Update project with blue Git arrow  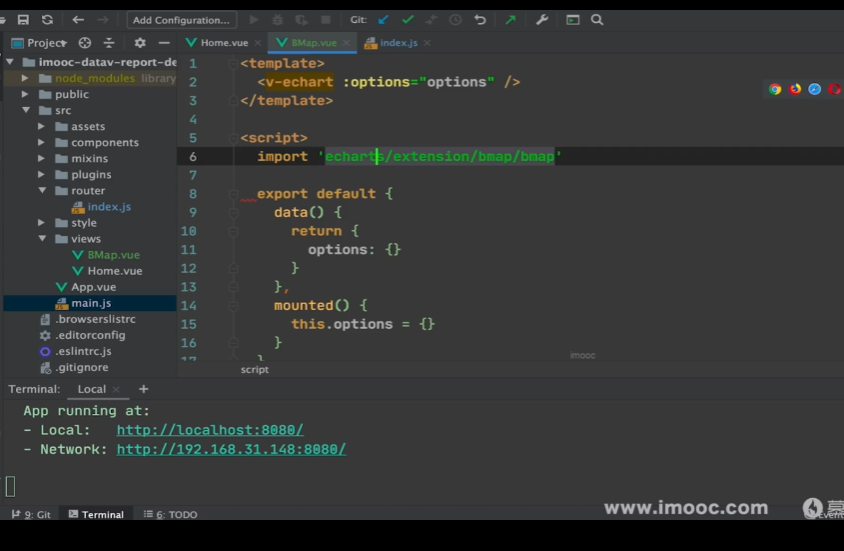(383, 20)
